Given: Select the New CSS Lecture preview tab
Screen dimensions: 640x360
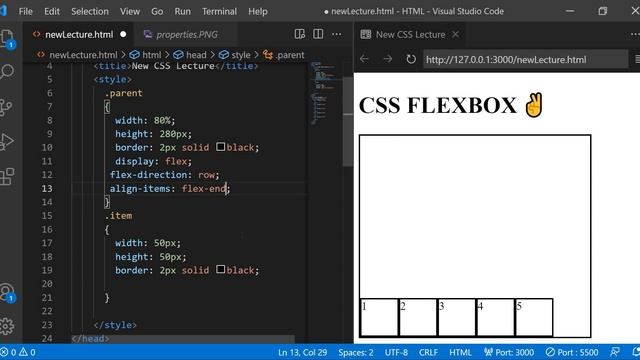Looking at the screenshot, I should pos(410,34).
